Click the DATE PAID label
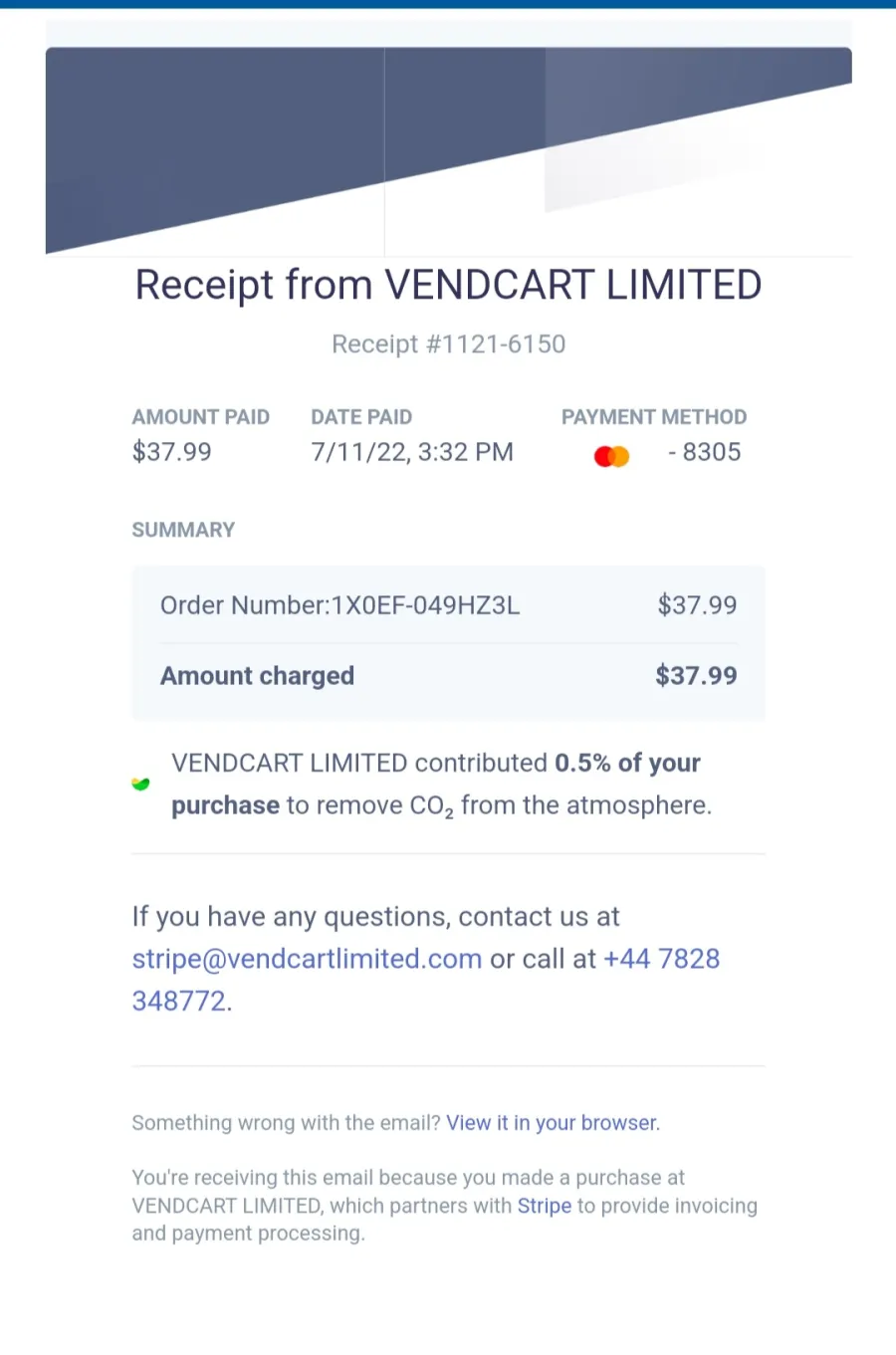Screen dimensions: 896x1355 click(361, 417)
